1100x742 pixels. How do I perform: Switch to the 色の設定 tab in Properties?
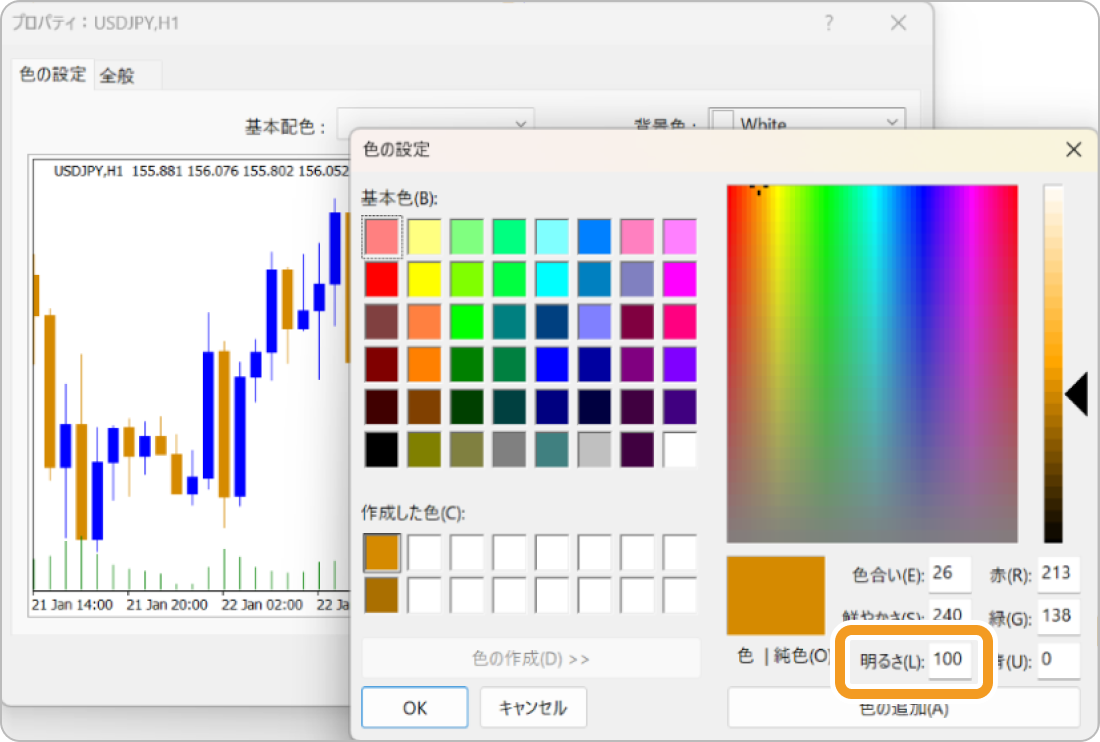click(x=53, y=74)
